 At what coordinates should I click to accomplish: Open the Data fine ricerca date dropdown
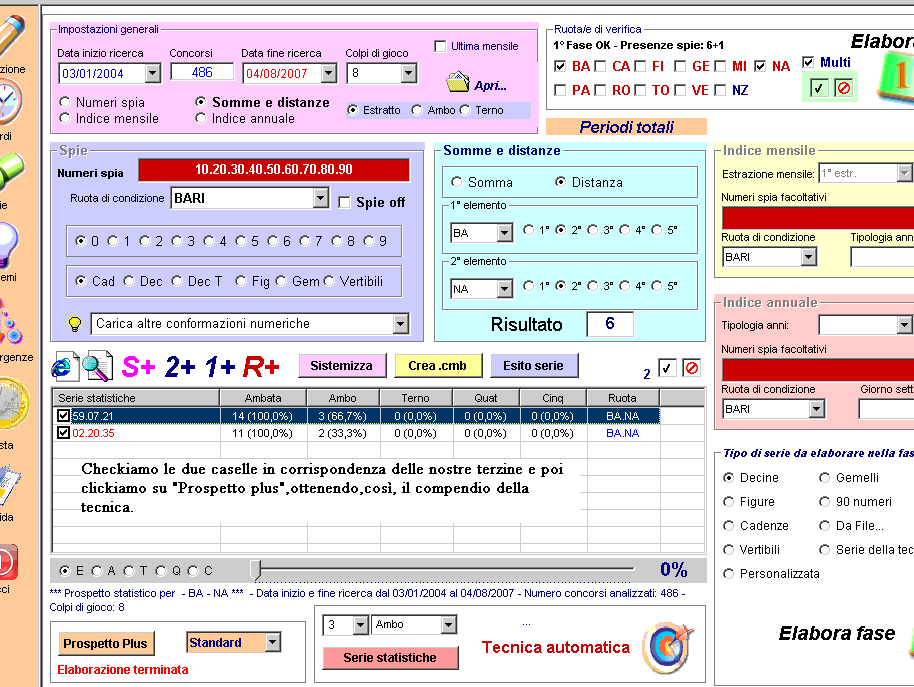coord(329,73)
